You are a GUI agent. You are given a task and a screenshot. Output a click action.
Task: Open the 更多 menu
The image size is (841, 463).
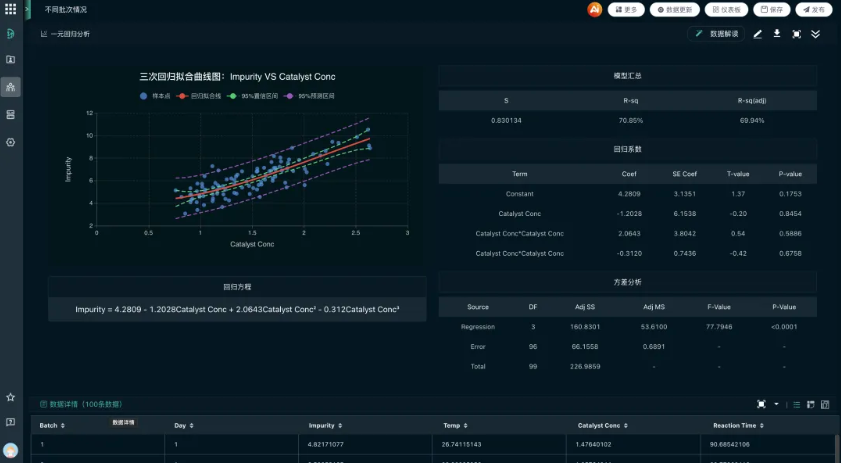(x=625, y=9)
